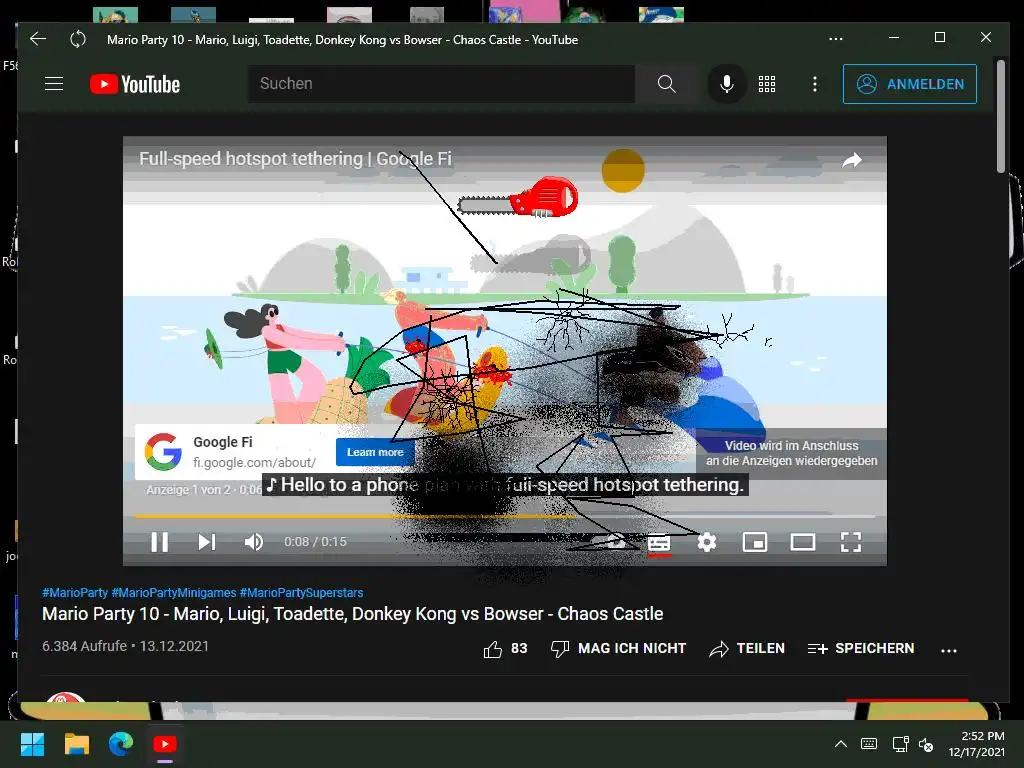Viewport: 1024px width, 768px height.
Task: Launch Microsoft Edge from taskbar
Action: click(121, 744)
